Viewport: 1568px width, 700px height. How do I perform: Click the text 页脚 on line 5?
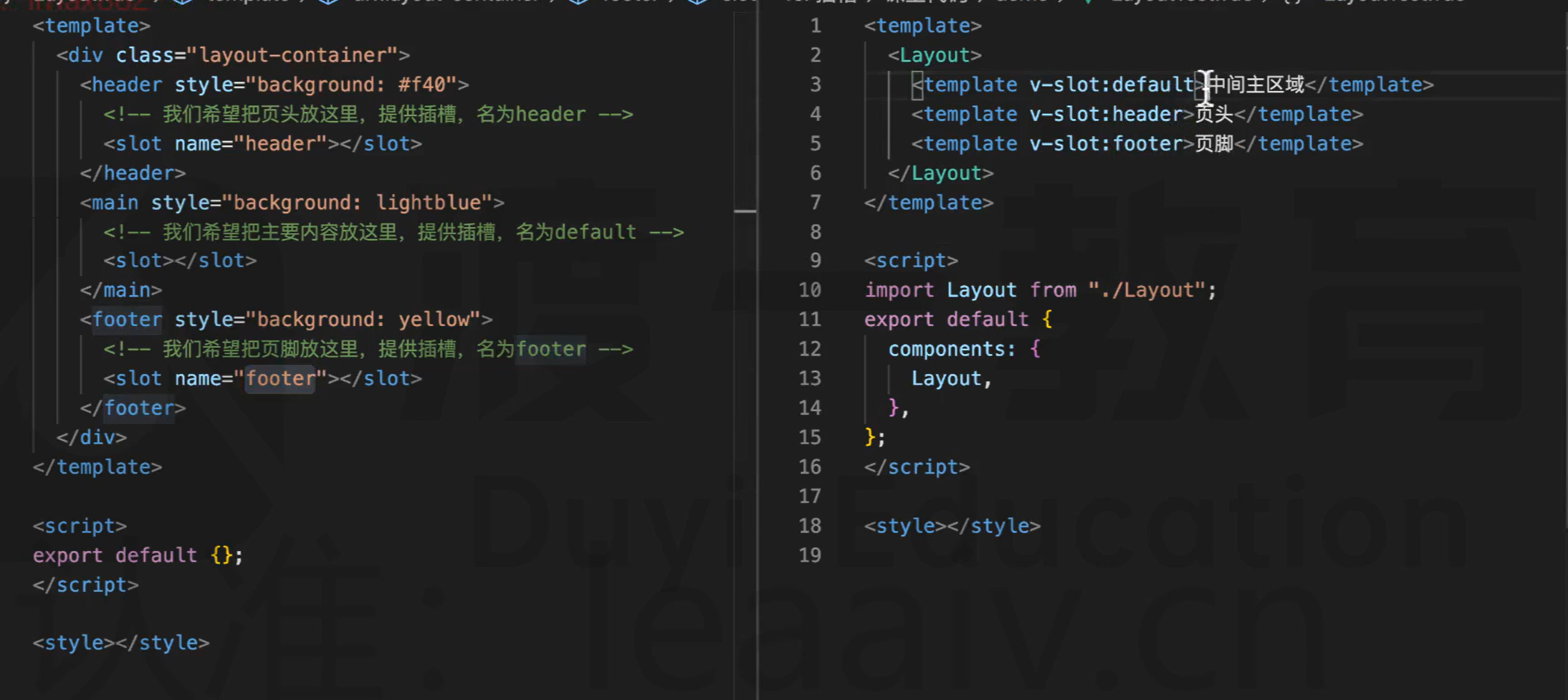tap(1214, 143)
